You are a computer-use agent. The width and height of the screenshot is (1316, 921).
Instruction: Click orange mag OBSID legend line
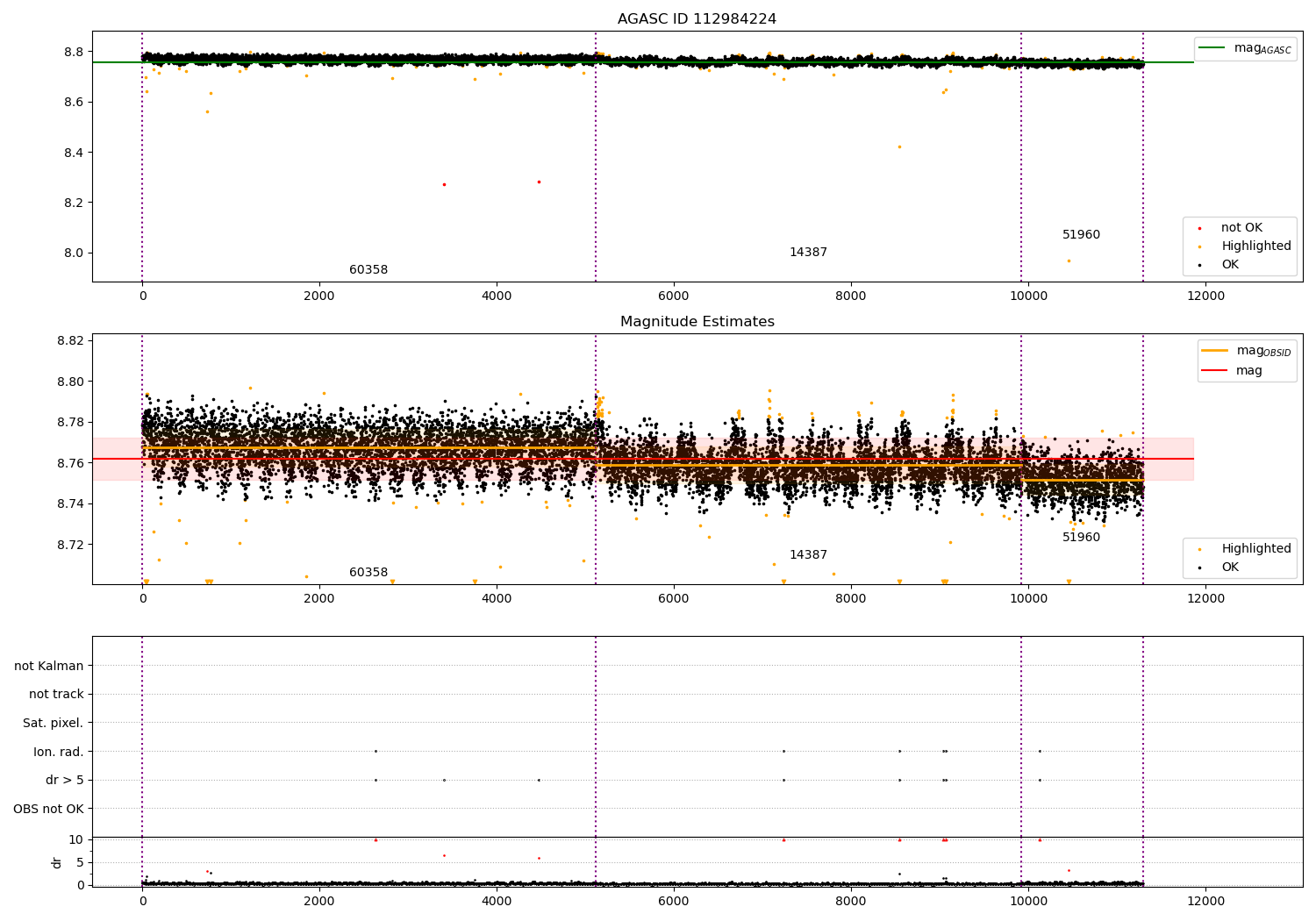coord(1215,351)
